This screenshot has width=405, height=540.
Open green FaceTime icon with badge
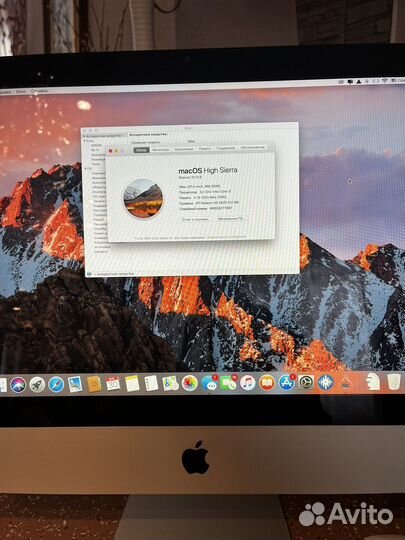pos(228,383)
